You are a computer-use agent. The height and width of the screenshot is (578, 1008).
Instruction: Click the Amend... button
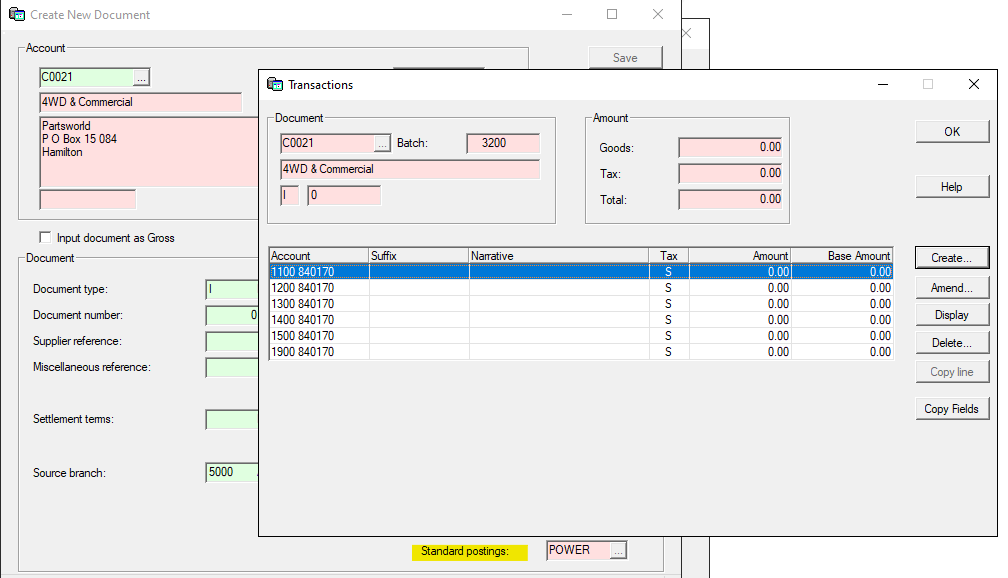click(951, 288)
